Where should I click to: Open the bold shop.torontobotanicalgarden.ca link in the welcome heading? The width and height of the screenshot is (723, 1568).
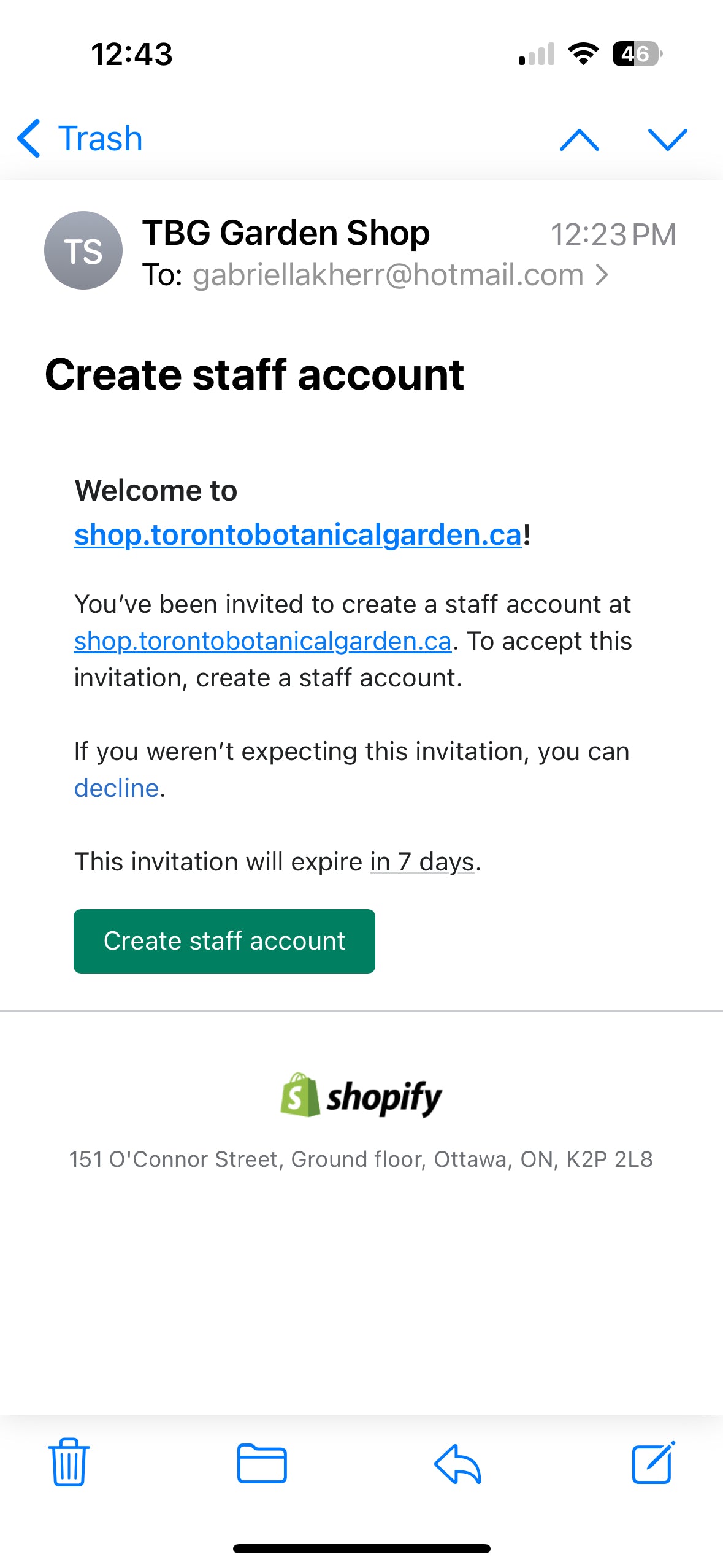pyautogui.click(x=297, y=534)
